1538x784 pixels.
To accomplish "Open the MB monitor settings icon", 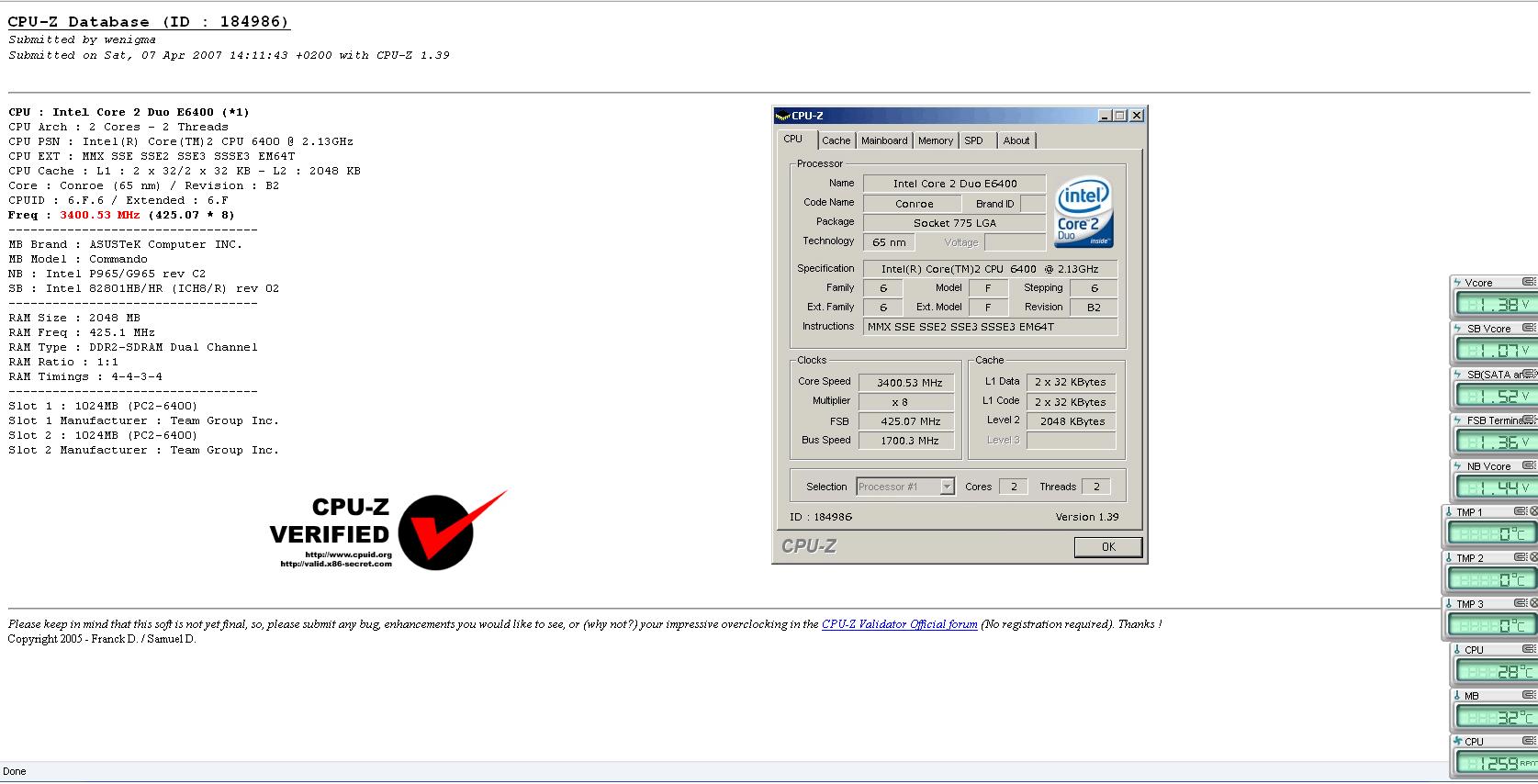I will [1529, 695].
